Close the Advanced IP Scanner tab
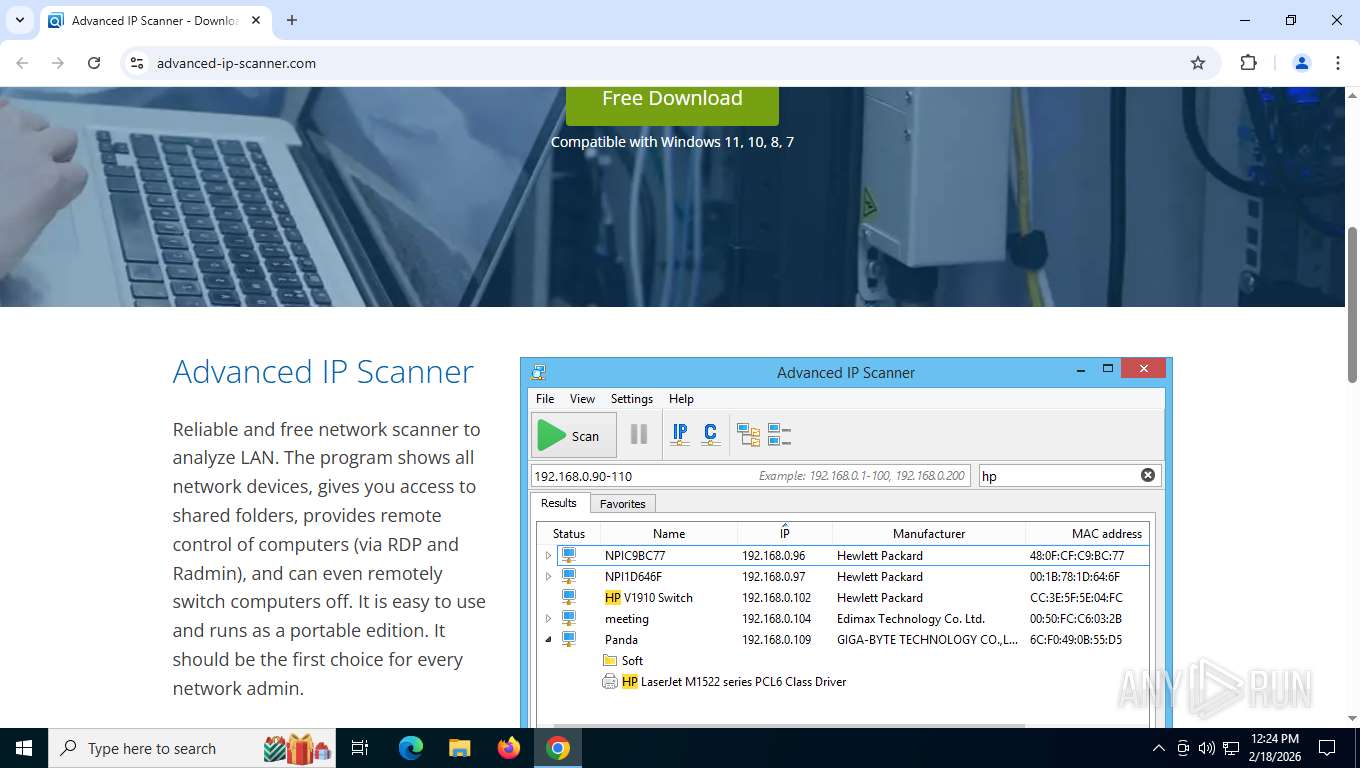The height and width of the screenshot is (768, 1360). coord(256,20)
